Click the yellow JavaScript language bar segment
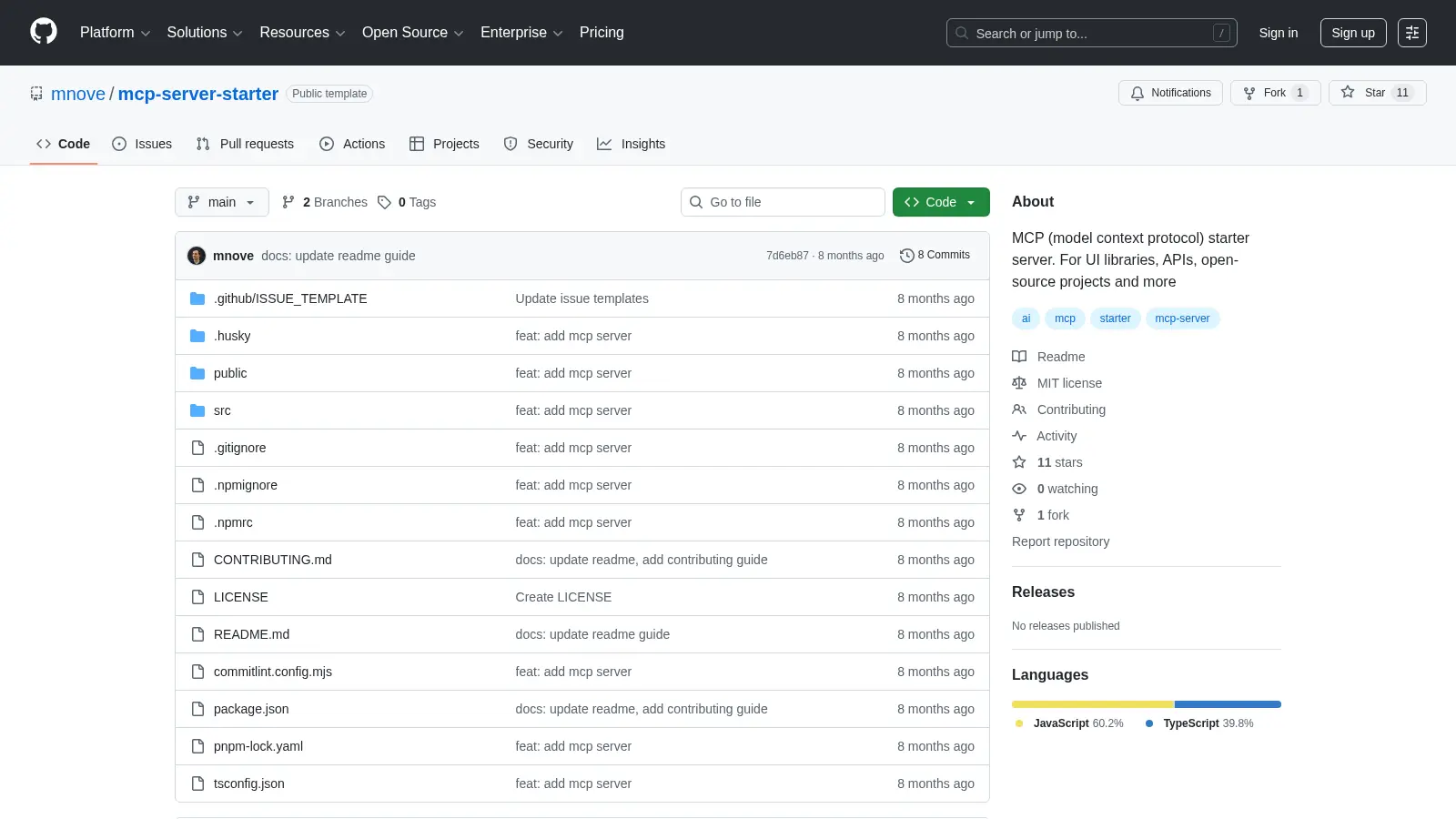 [1092, 704]
